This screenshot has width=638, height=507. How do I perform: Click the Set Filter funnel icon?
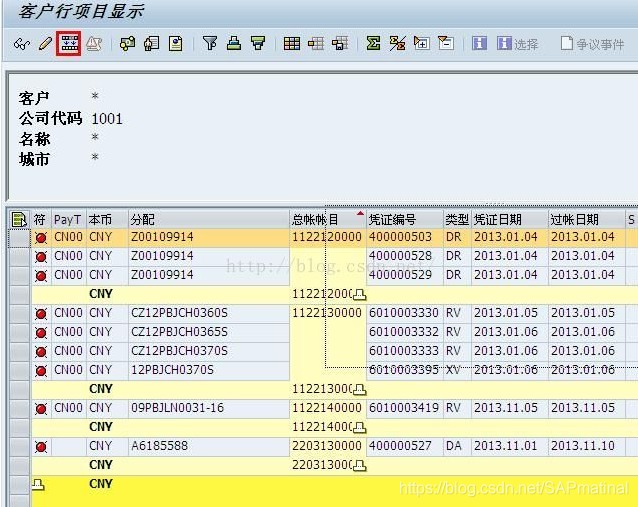pos(210,43)
